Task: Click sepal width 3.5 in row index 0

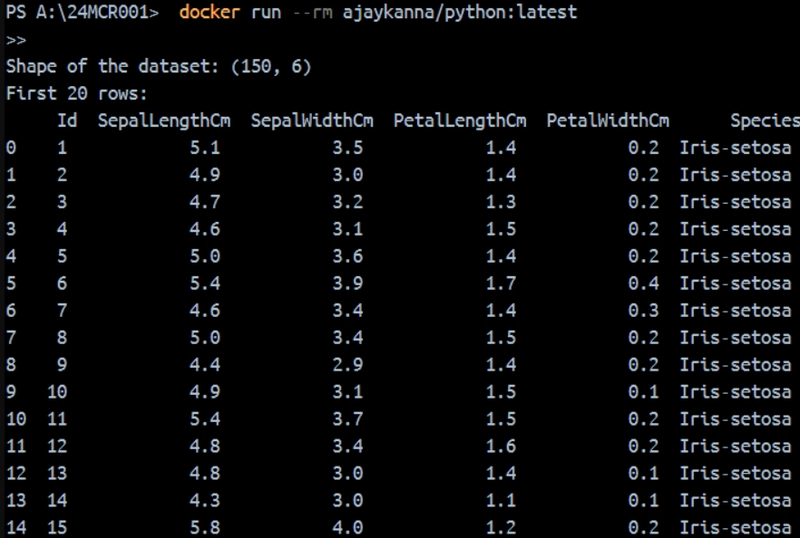Action: point(347,148)
